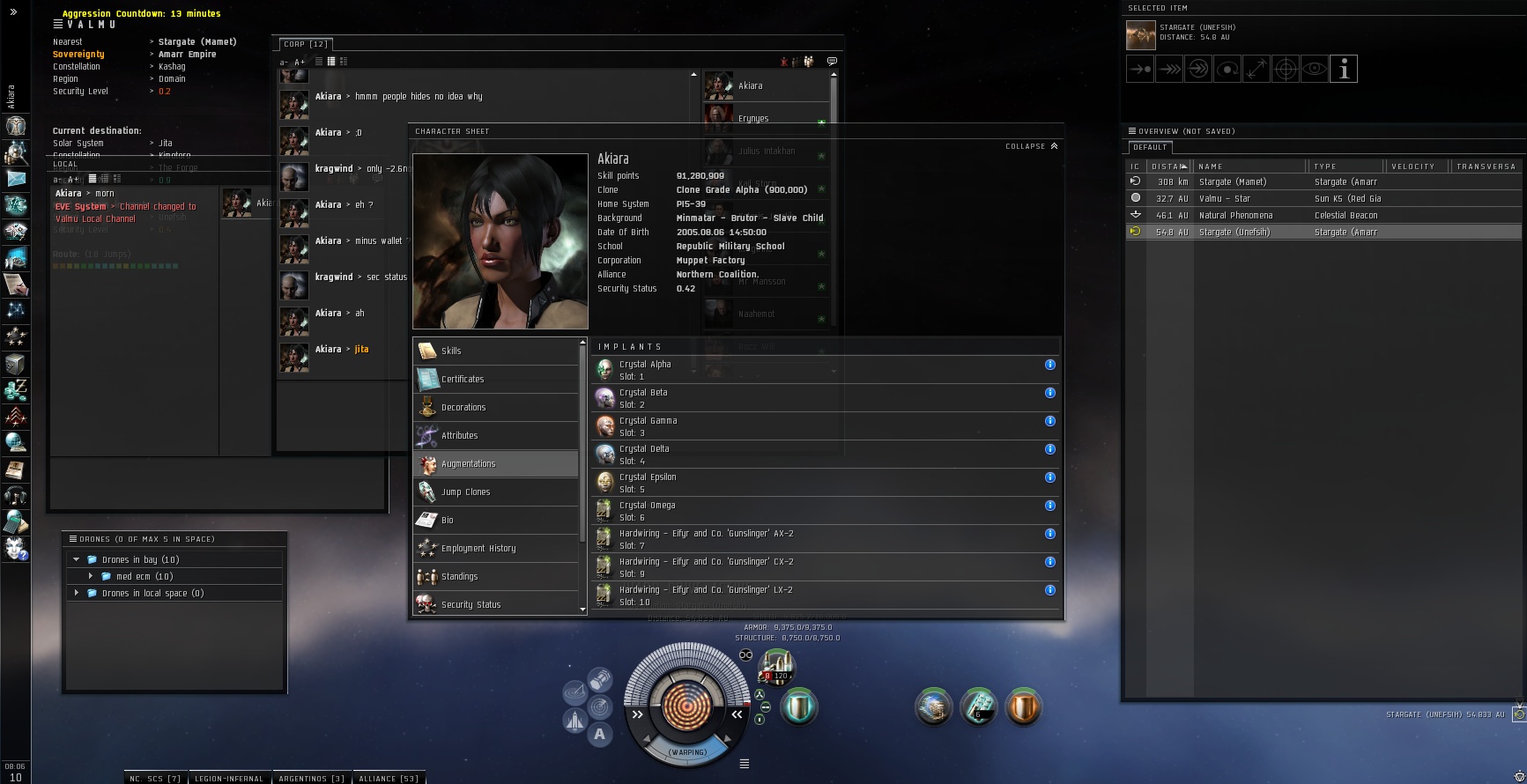Click the Jump icon in Selected Item
The height and width of the screenshot is (784, 1527).
pyautogui.click(x=1198, y=69)
